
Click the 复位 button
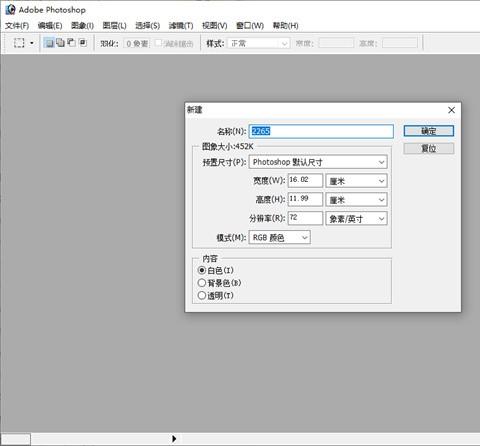point(429,148)
